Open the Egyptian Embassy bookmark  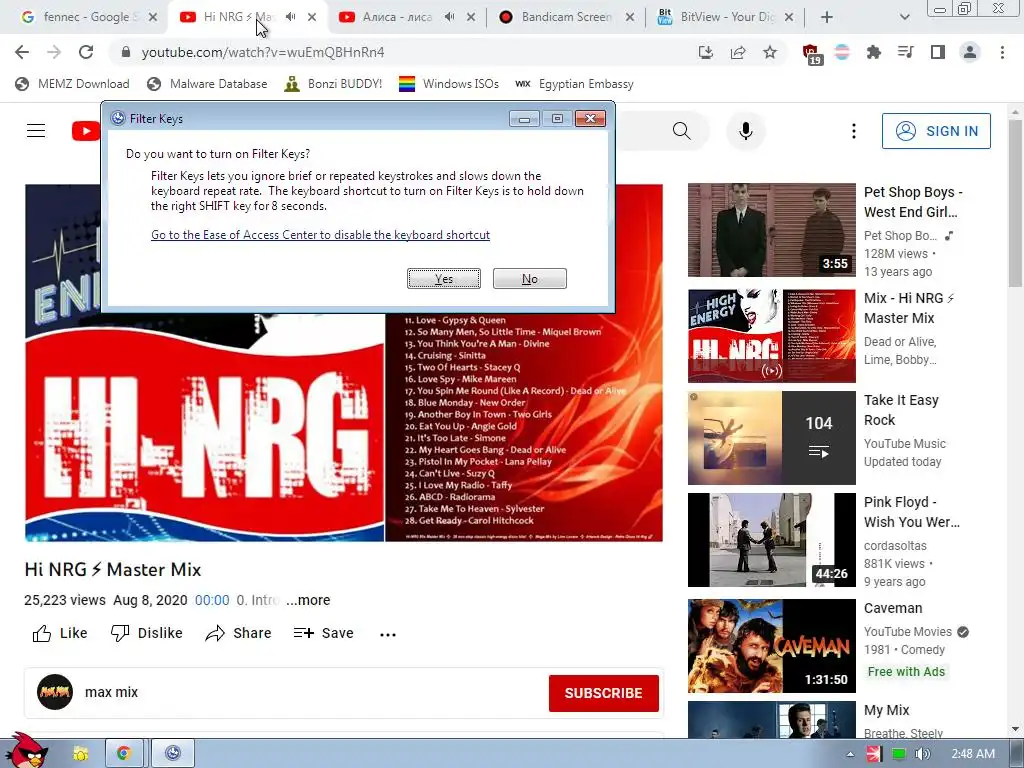575,84
